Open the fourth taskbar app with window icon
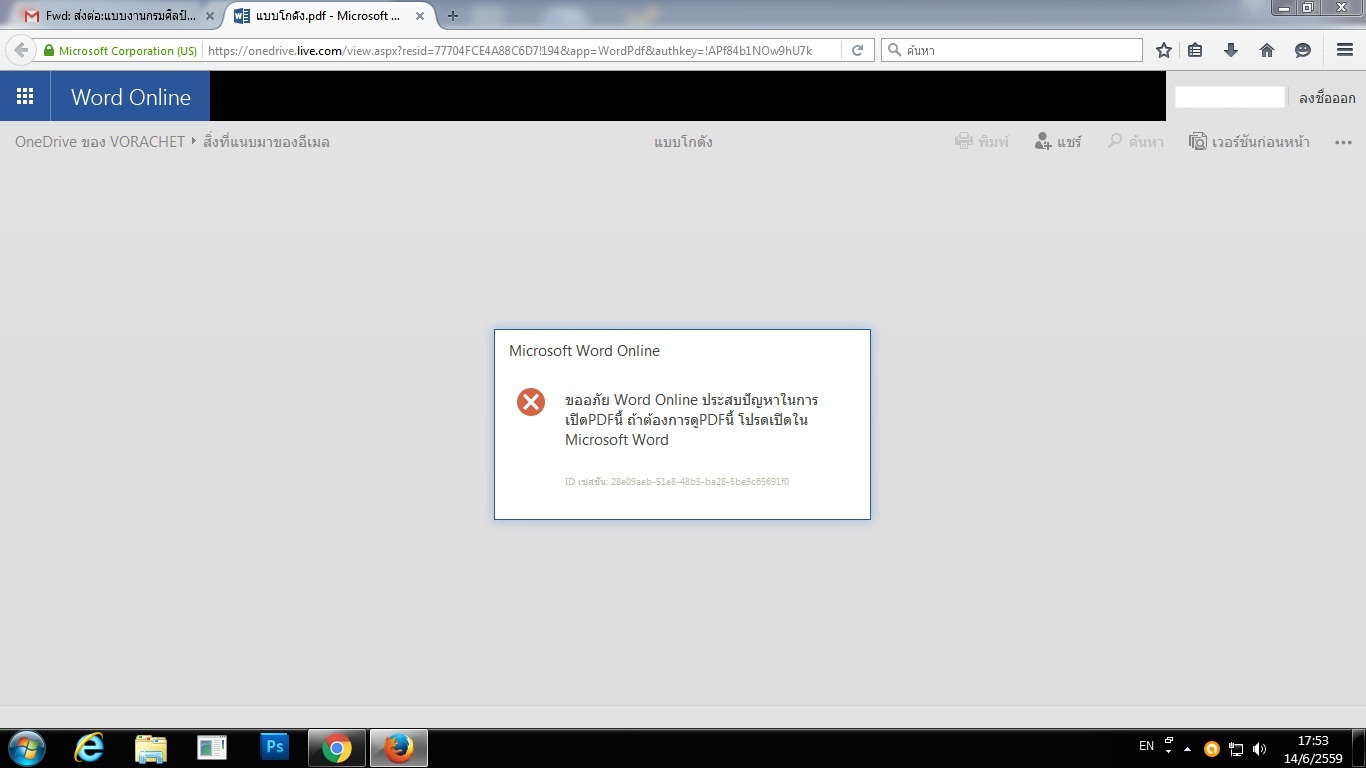Viewport: 1366px width, 768px height. pyautogui.click(x=212, y=748)
